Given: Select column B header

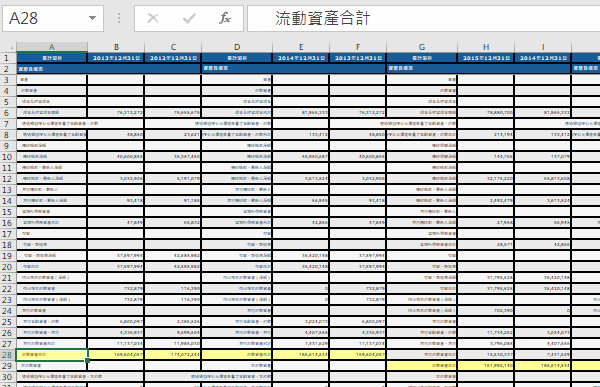Looking at the screenshot, I should point(116,47).
